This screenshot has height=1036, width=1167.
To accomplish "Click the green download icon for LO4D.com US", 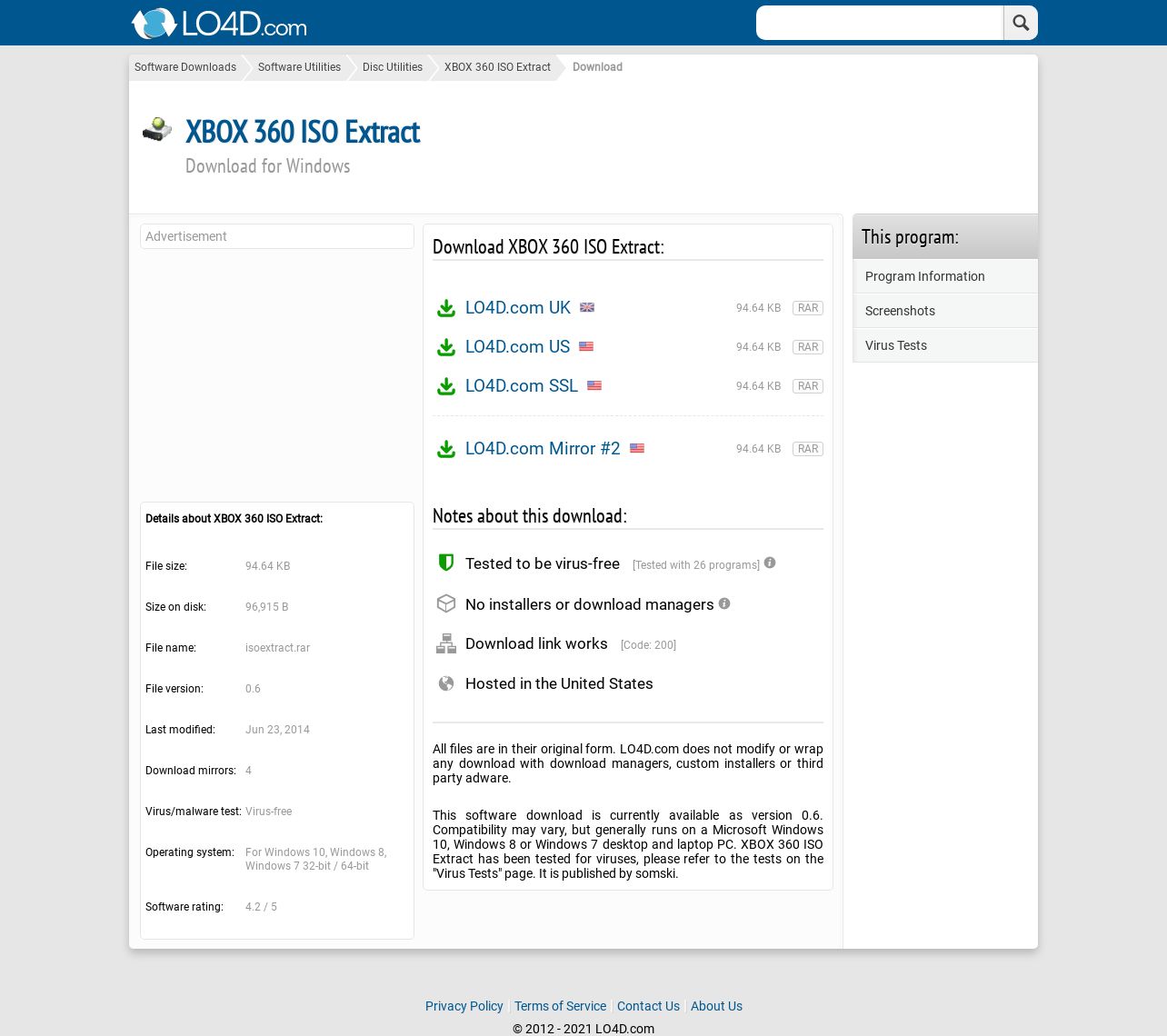I will coord(446,347).
